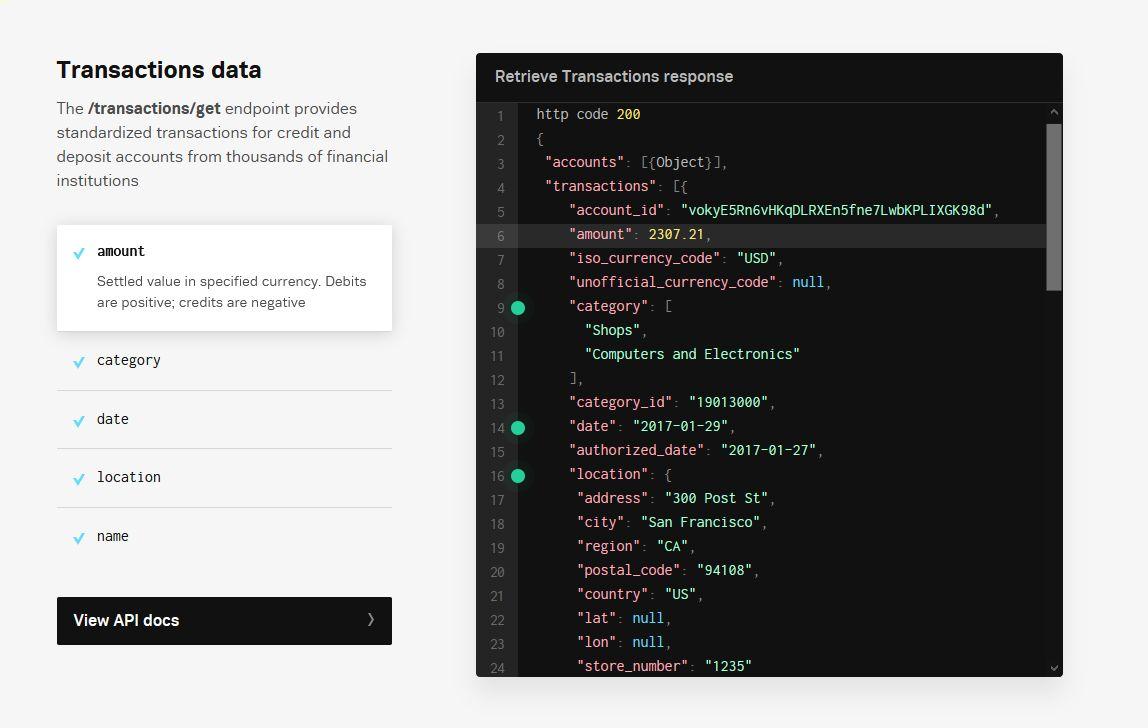Click the checkmark icon beside name

pyautogui.click(x=79, y=538)
